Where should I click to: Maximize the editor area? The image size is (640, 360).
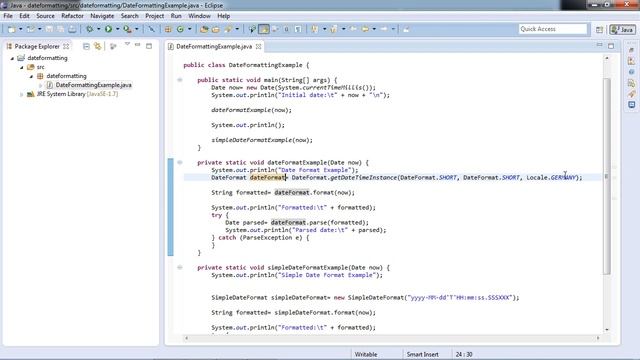point(611,46)
